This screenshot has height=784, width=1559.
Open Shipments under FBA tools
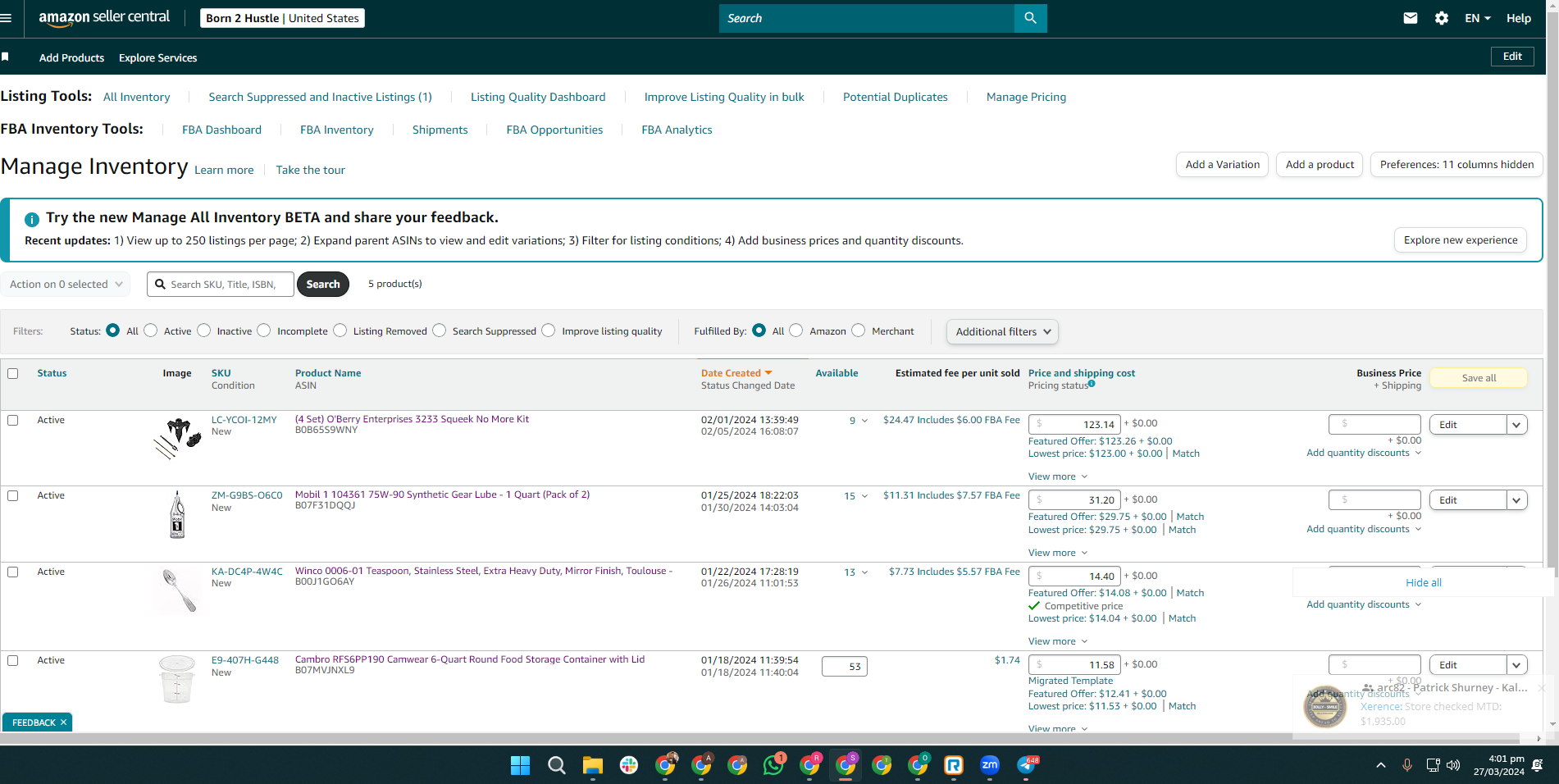click(x=440, y=130)
